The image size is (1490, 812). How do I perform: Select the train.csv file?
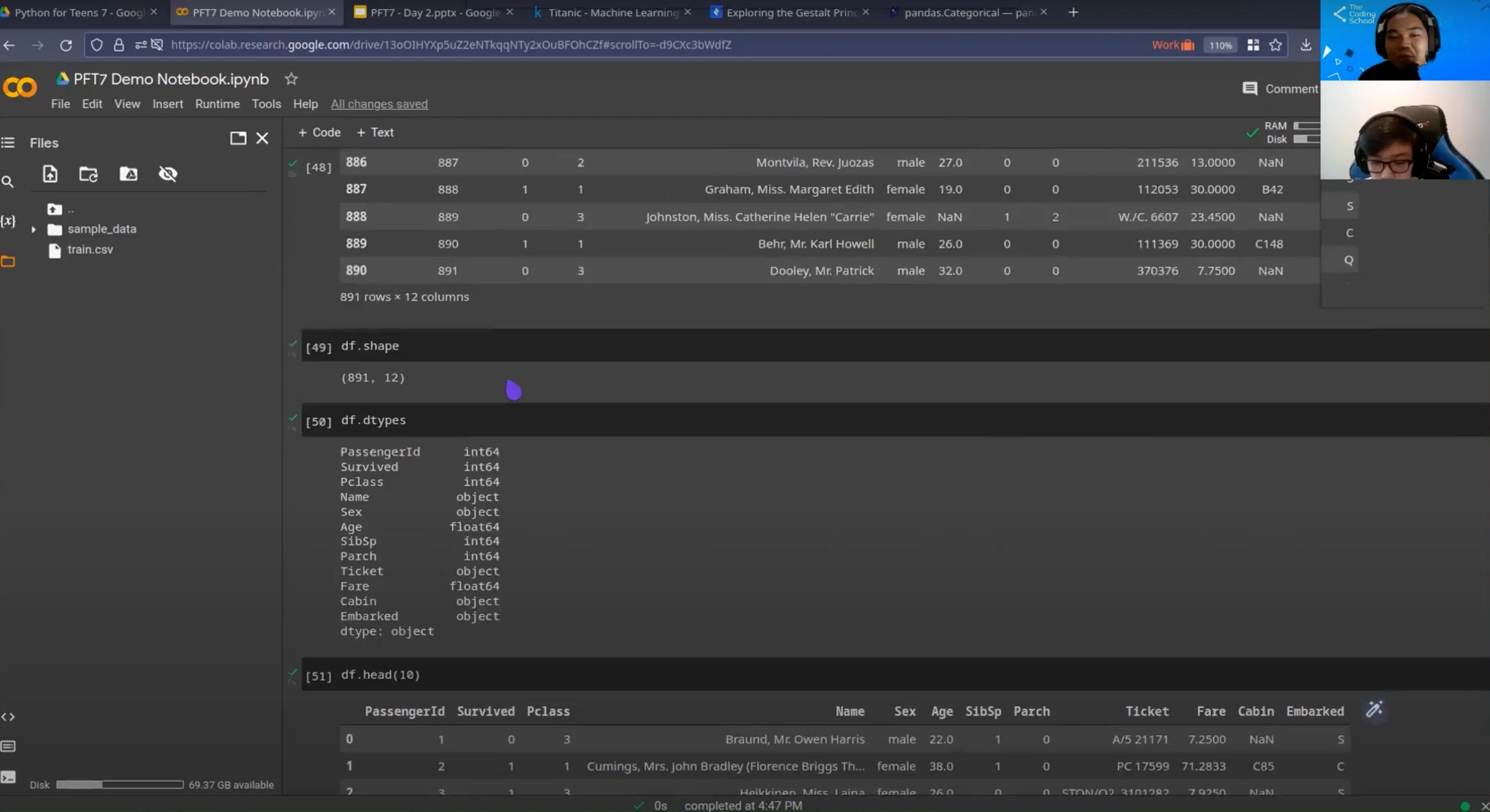pos(89,250)
